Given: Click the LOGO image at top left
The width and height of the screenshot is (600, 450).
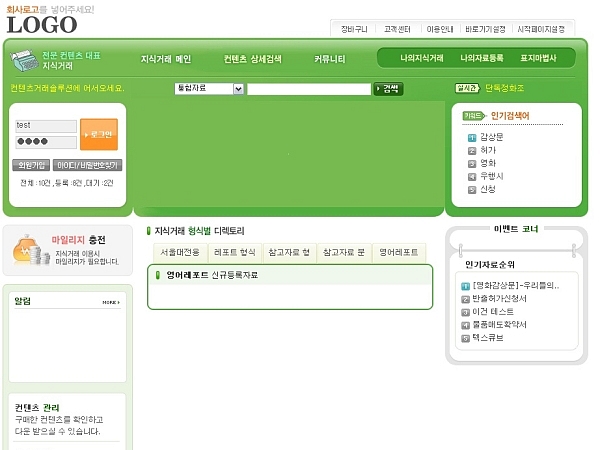Looking at the screenshot, I should point(42,24).
